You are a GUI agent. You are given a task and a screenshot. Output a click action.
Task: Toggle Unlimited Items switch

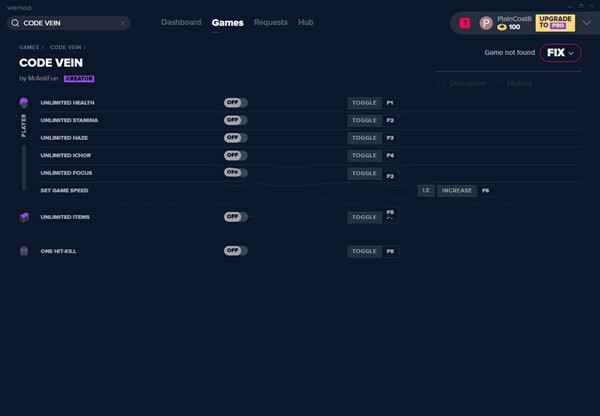[236, 217]
